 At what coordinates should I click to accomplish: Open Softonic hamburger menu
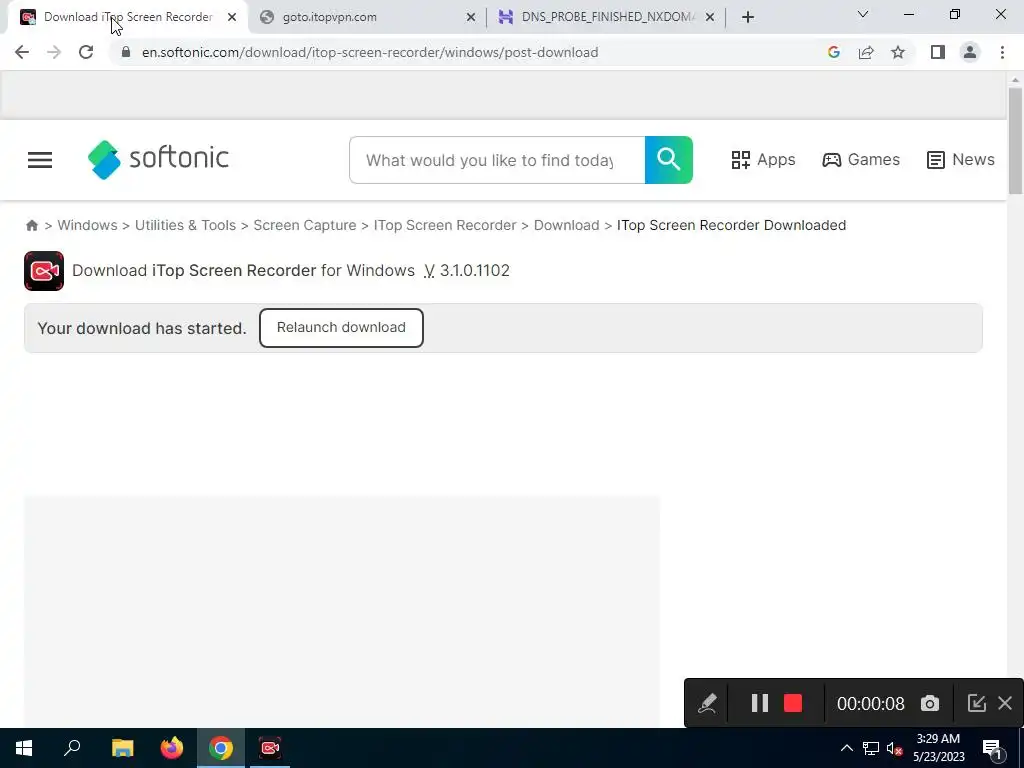40,160
